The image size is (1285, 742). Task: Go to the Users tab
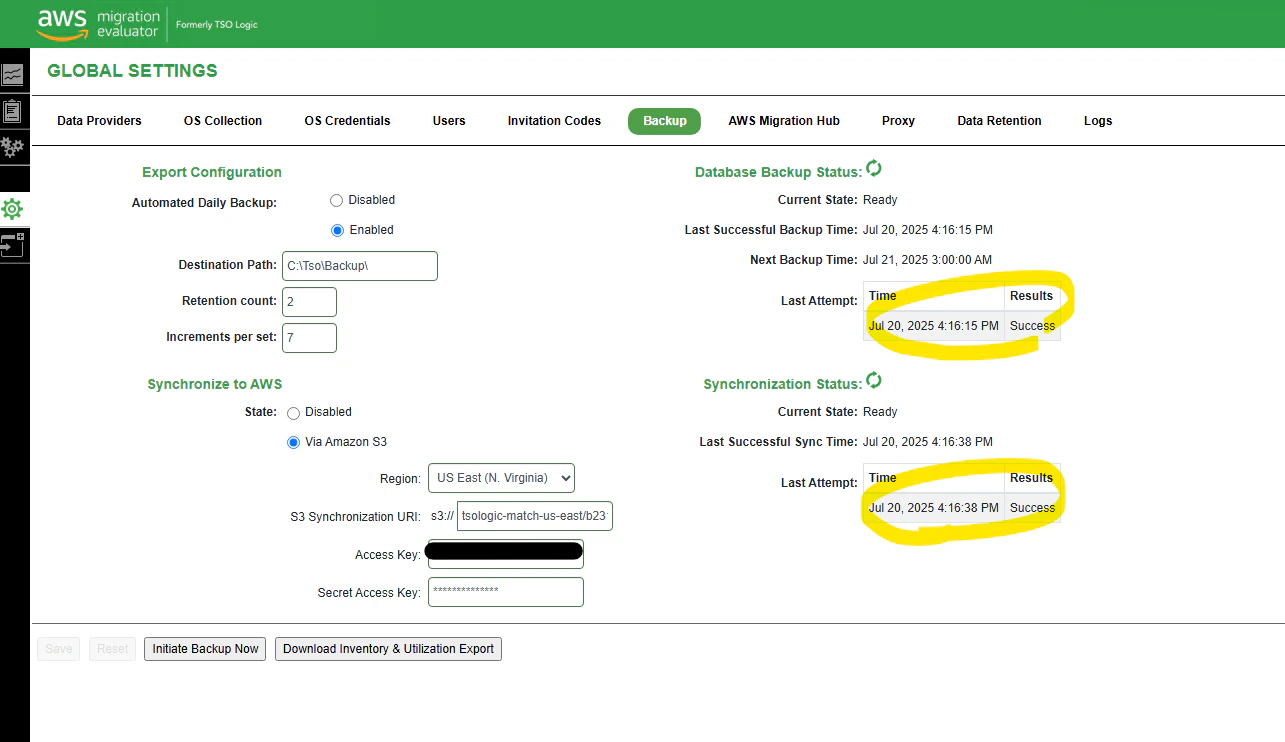click(x=449, y=121)
